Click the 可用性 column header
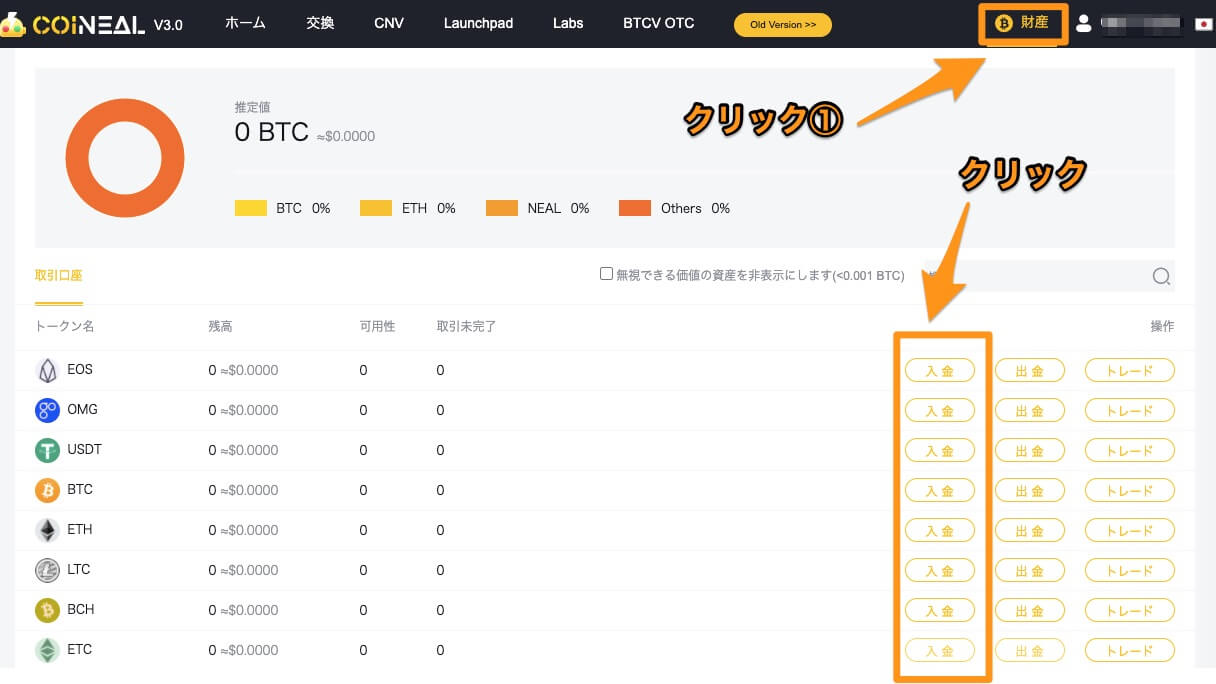The width and height of the screenshot is (1216, 684). [378, 327]
